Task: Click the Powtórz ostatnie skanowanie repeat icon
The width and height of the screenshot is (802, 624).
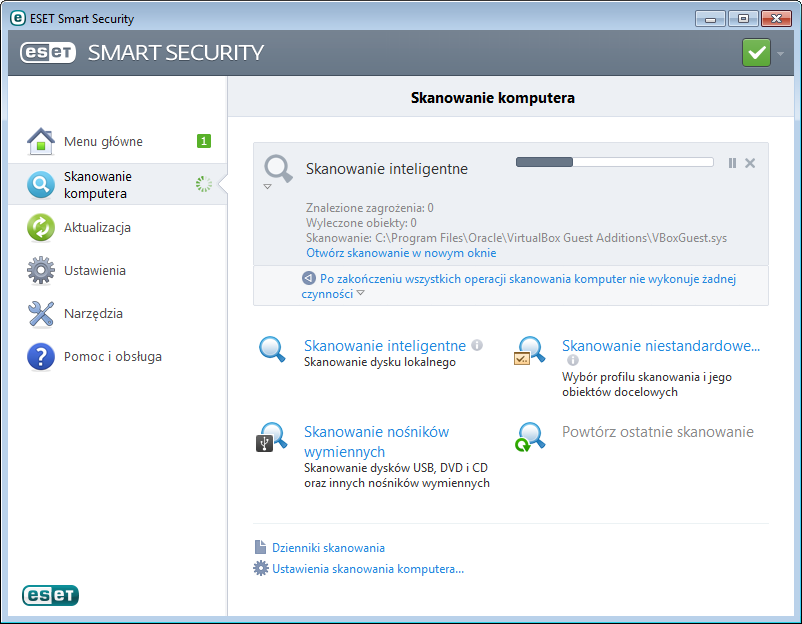Action: [530, 437]
